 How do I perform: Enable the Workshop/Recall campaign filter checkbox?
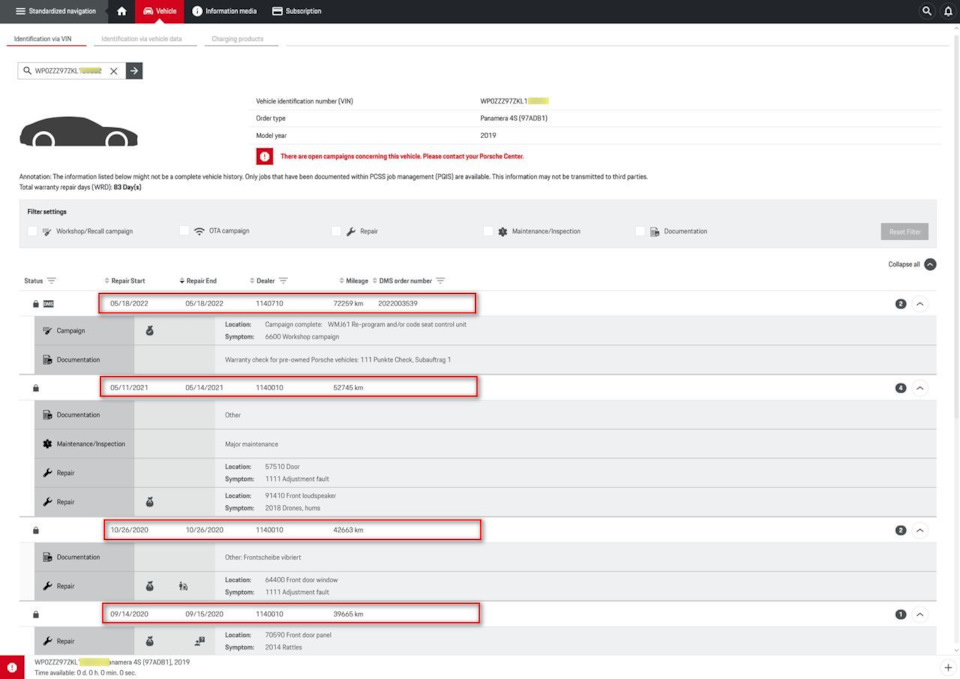pyautogui.click(x=32, y=231)
